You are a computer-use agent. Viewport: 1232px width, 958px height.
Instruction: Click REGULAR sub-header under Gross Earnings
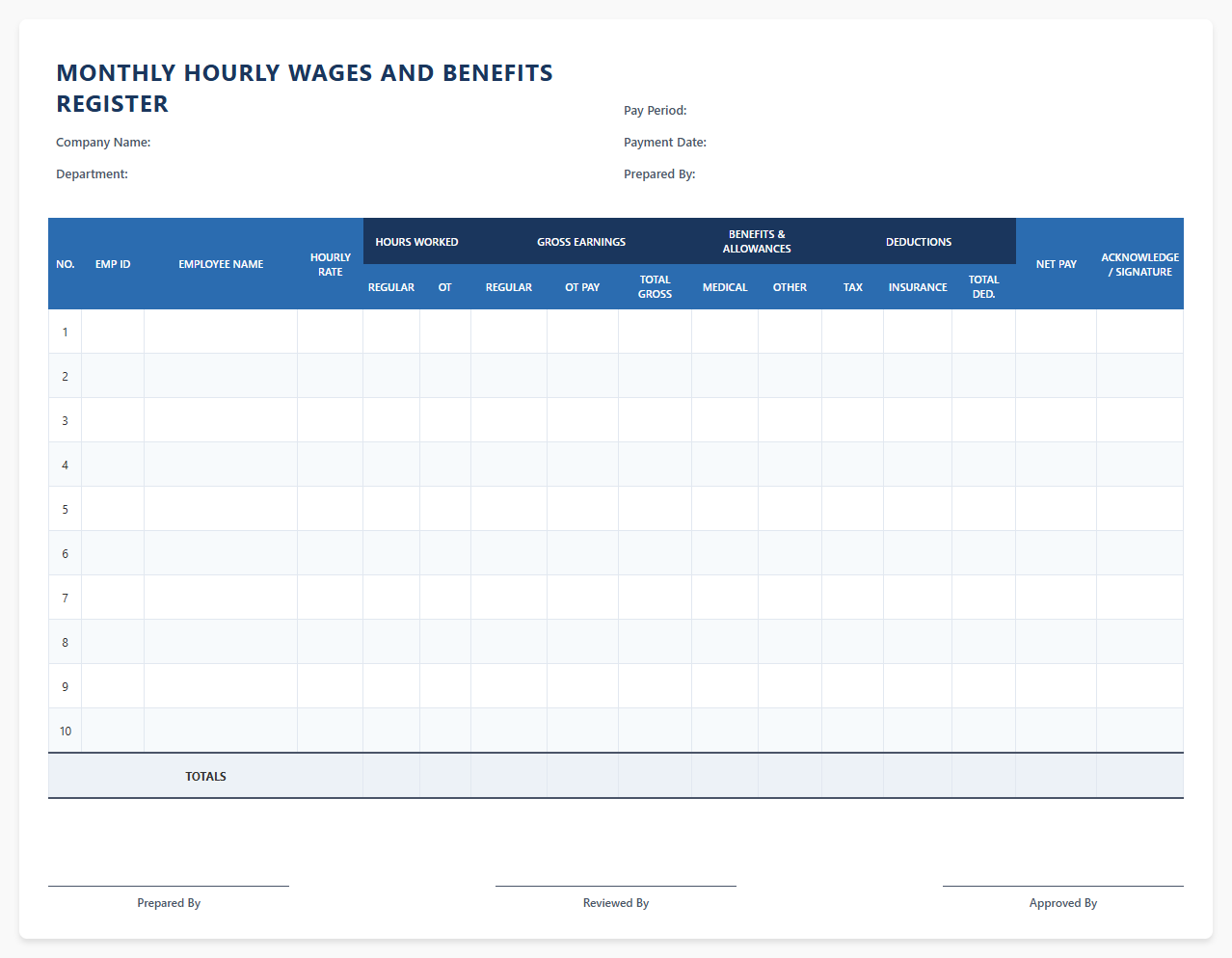click(x=509, y=287)
